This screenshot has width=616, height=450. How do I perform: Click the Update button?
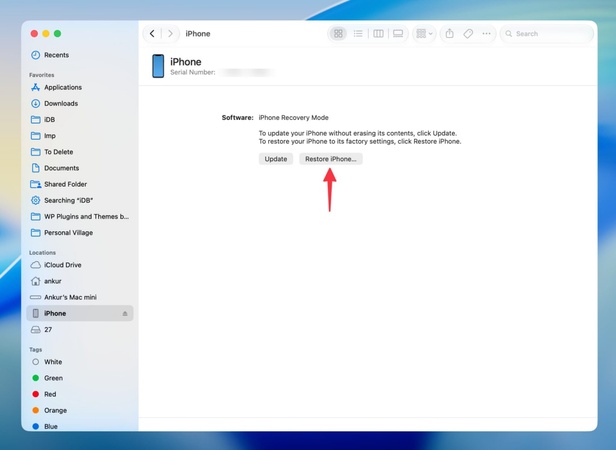(276, 159)
